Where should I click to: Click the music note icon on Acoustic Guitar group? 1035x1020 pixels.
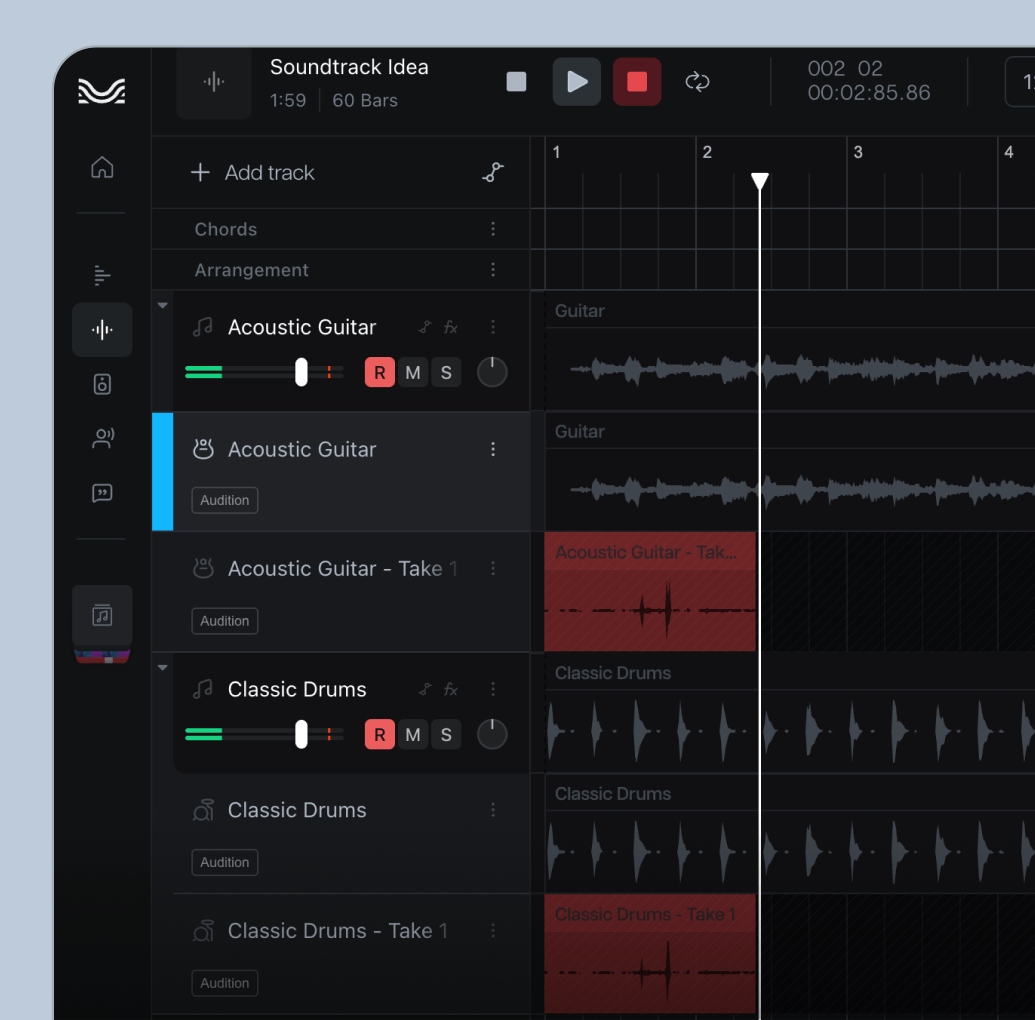[x=203, y=327]
